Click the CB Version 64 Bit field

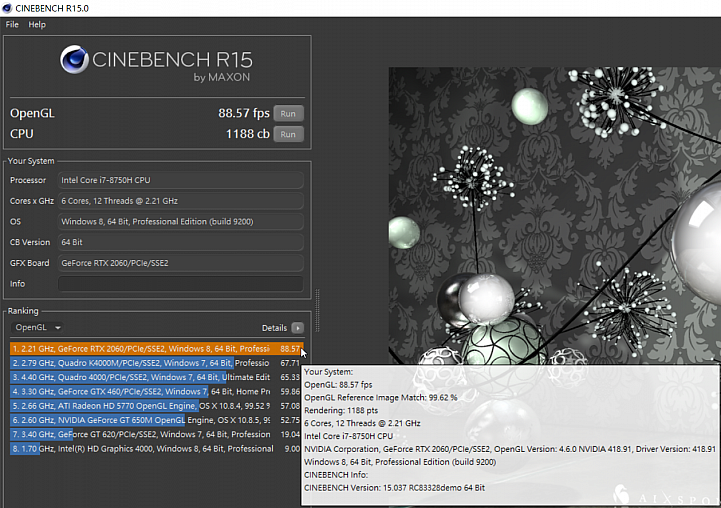click(180, 242)
